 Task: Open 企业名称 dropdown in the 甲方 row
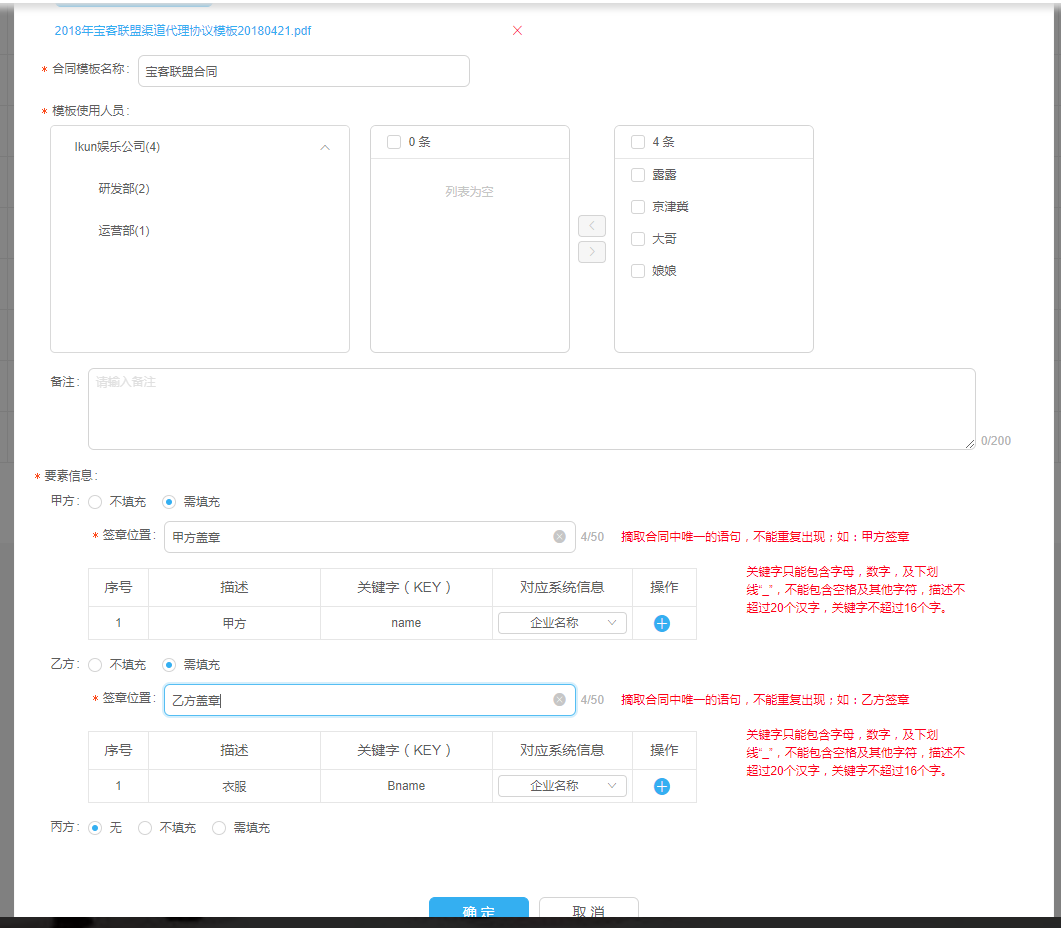coord(562,623)
